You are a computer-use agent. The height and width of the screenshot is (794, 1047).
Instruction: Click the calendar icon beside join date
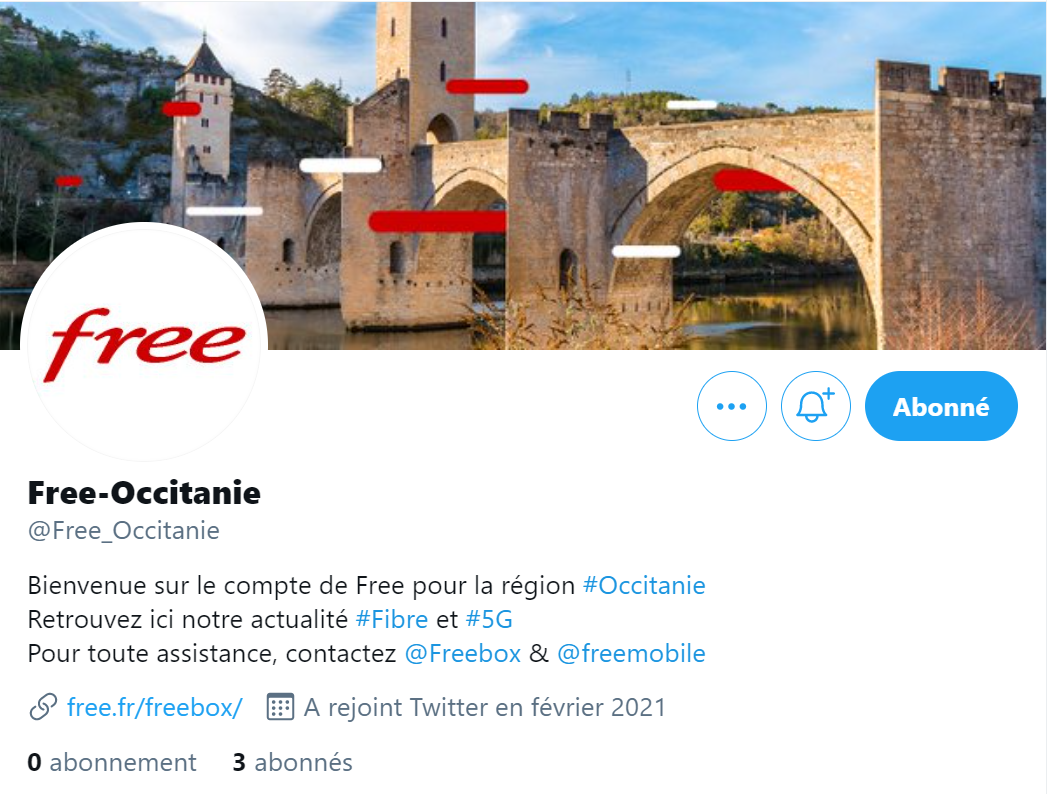280,707
